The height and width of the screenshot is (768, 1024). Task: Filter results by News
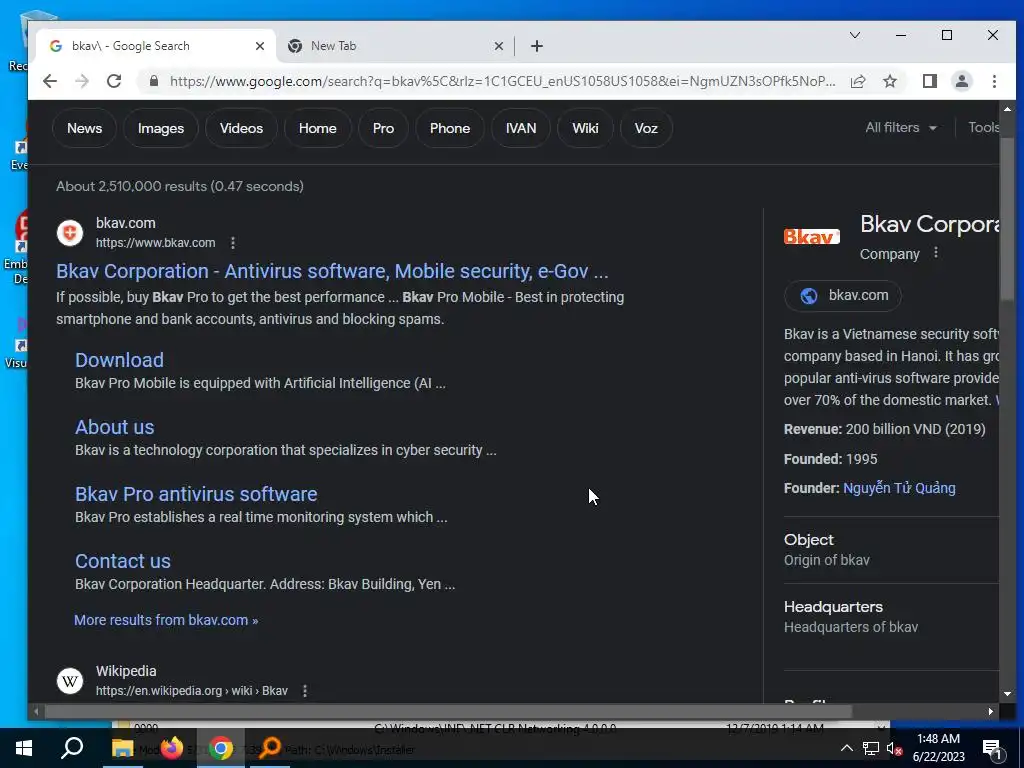(84, 128)
